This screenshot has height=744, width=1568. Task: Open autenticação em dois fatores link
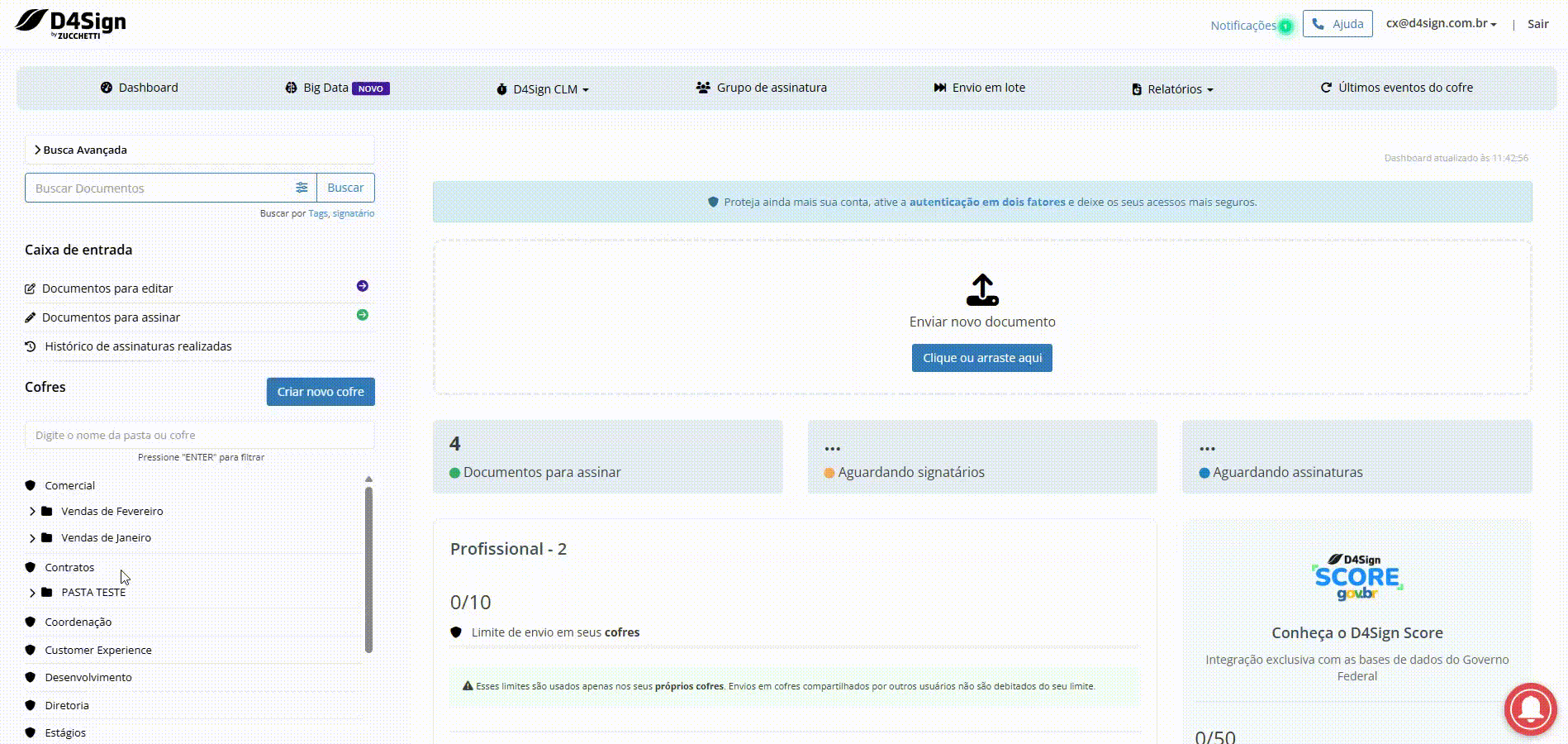[987, 202]
